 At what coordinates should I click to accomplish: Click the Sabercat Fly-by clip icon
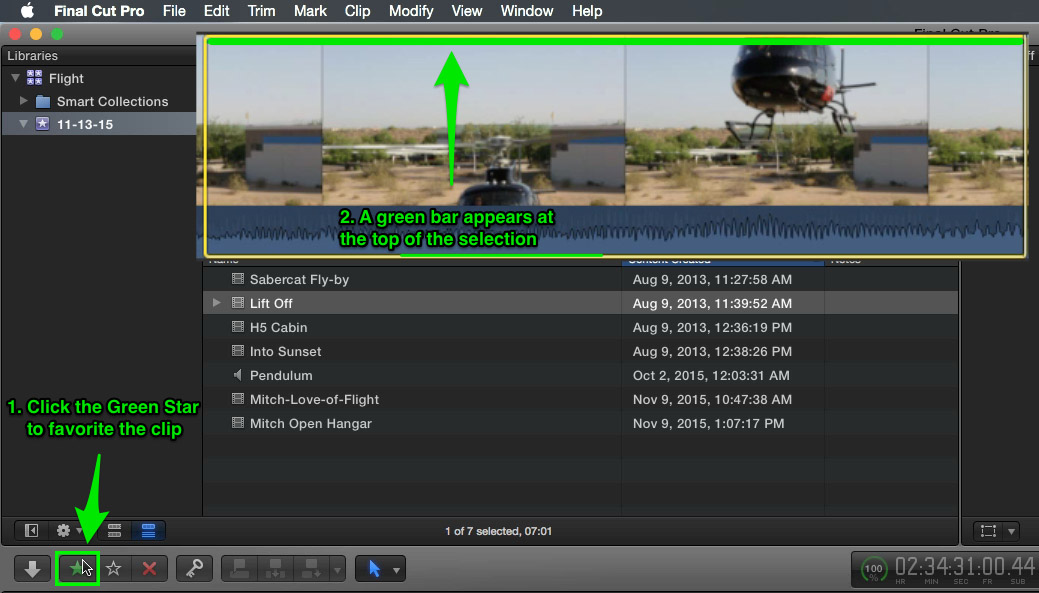coord(238,279)
